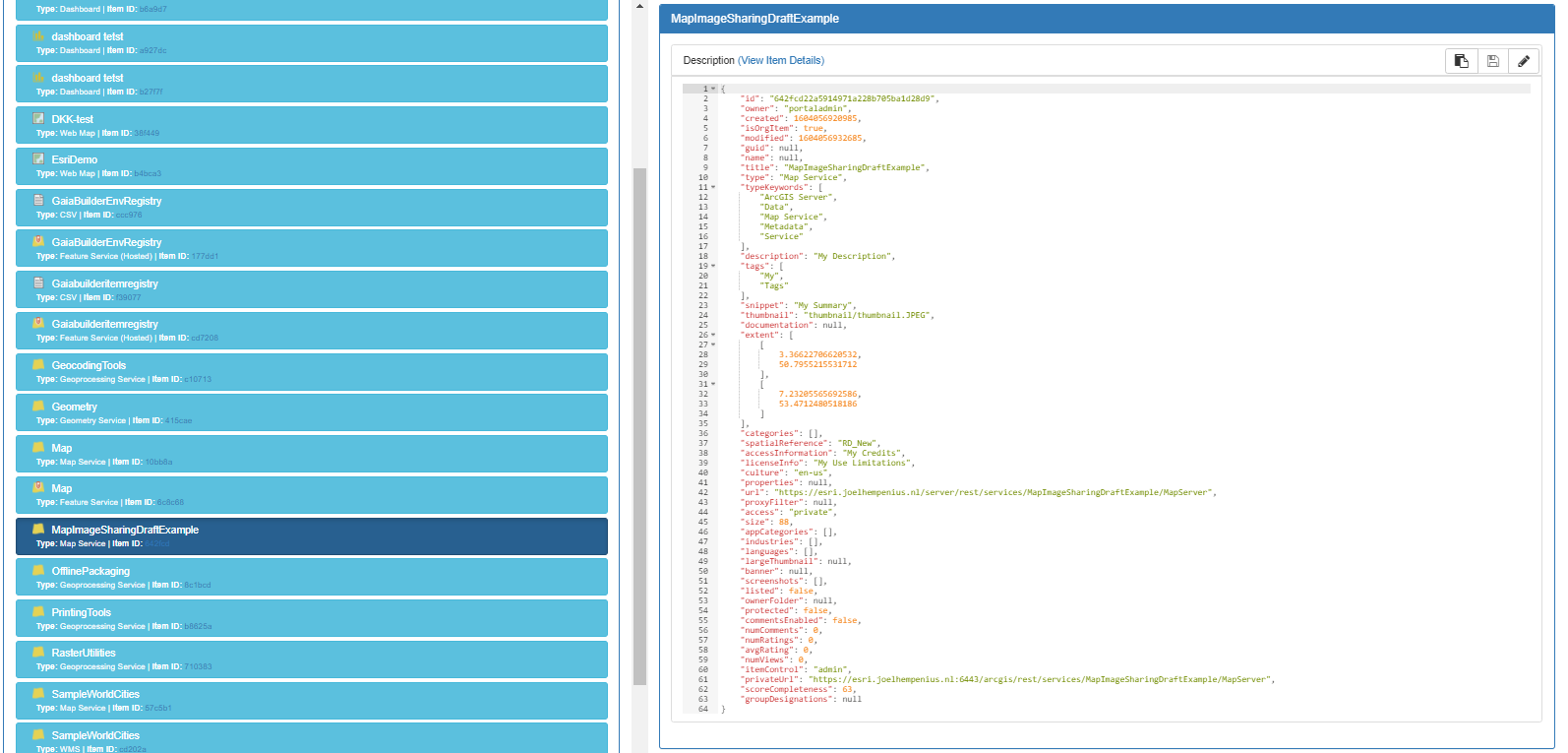Select the dashboard tetst item with ID b27f7f
1568x753 pixels.
pos(312,84)
